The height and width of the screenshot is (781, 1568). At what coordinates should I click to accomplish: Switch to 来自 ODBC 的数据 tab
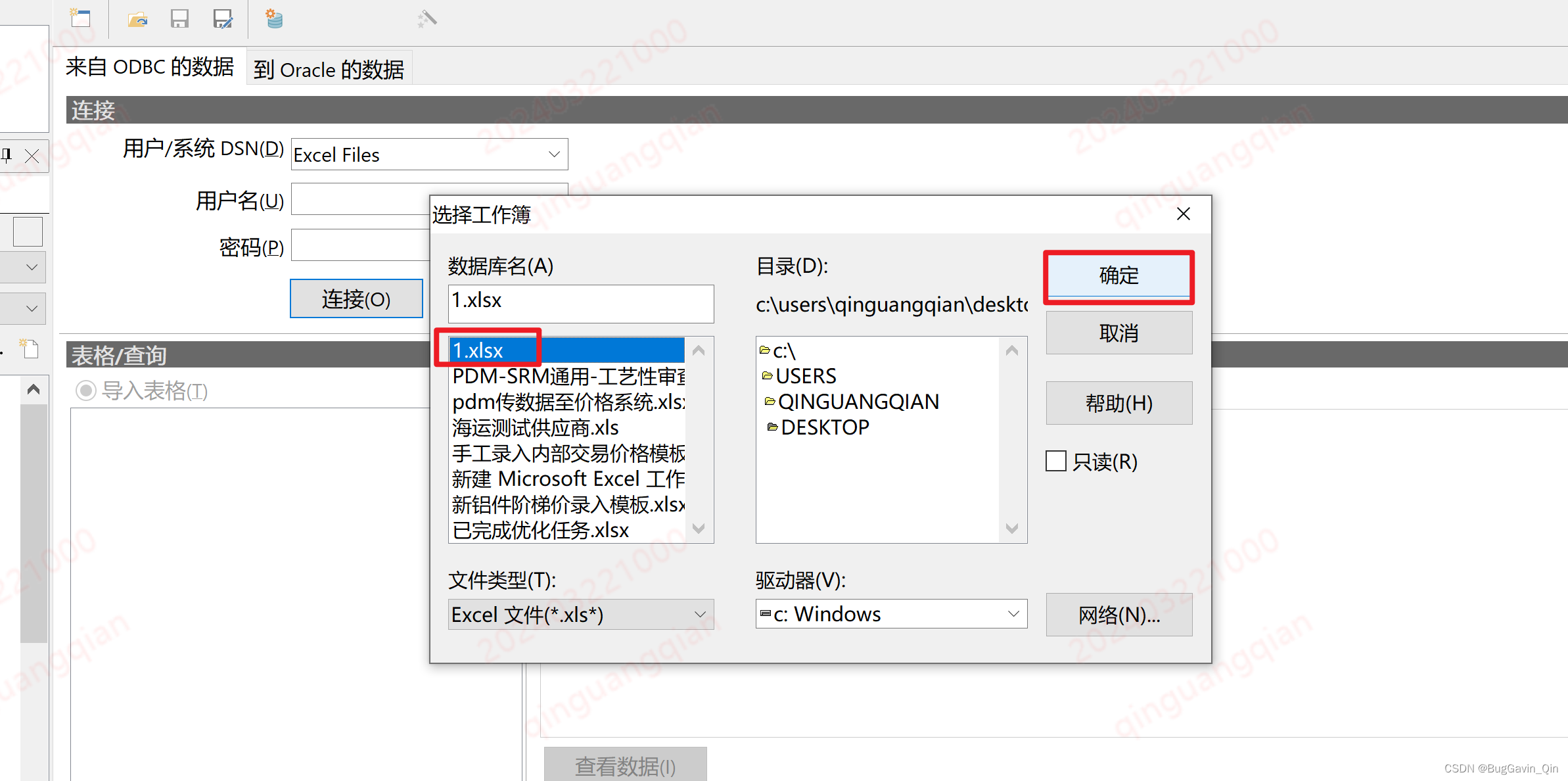[150, 67]
